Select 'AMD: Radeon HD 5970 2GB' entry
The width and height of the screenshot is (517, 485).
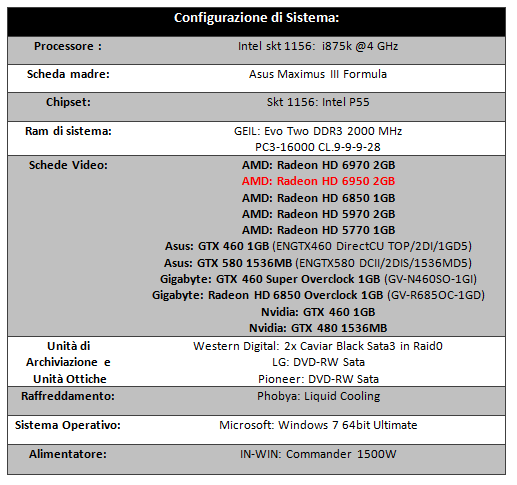pyautogui.click(x=318, y=214)
